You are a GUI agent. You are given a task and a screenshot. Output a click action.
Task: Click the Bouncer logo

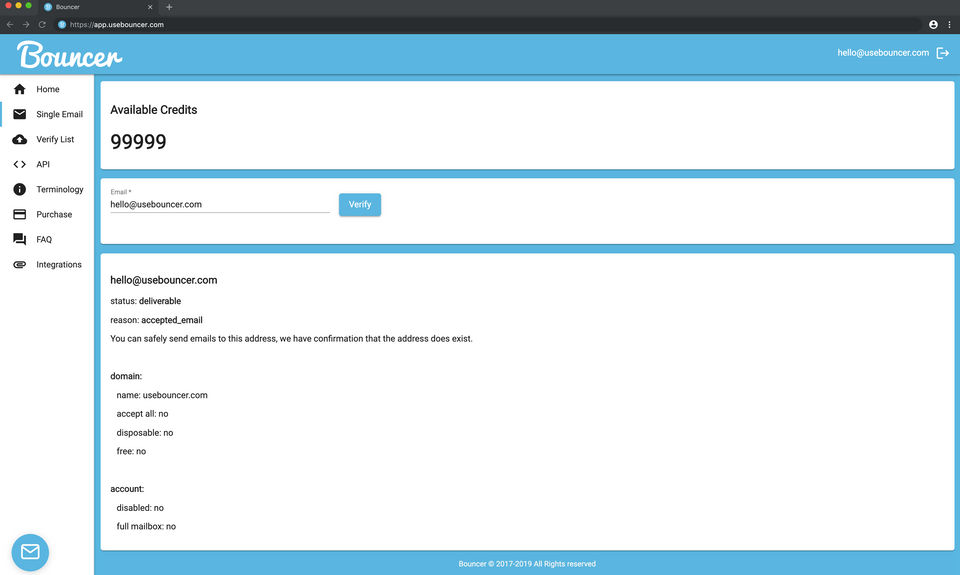(69, 55)
